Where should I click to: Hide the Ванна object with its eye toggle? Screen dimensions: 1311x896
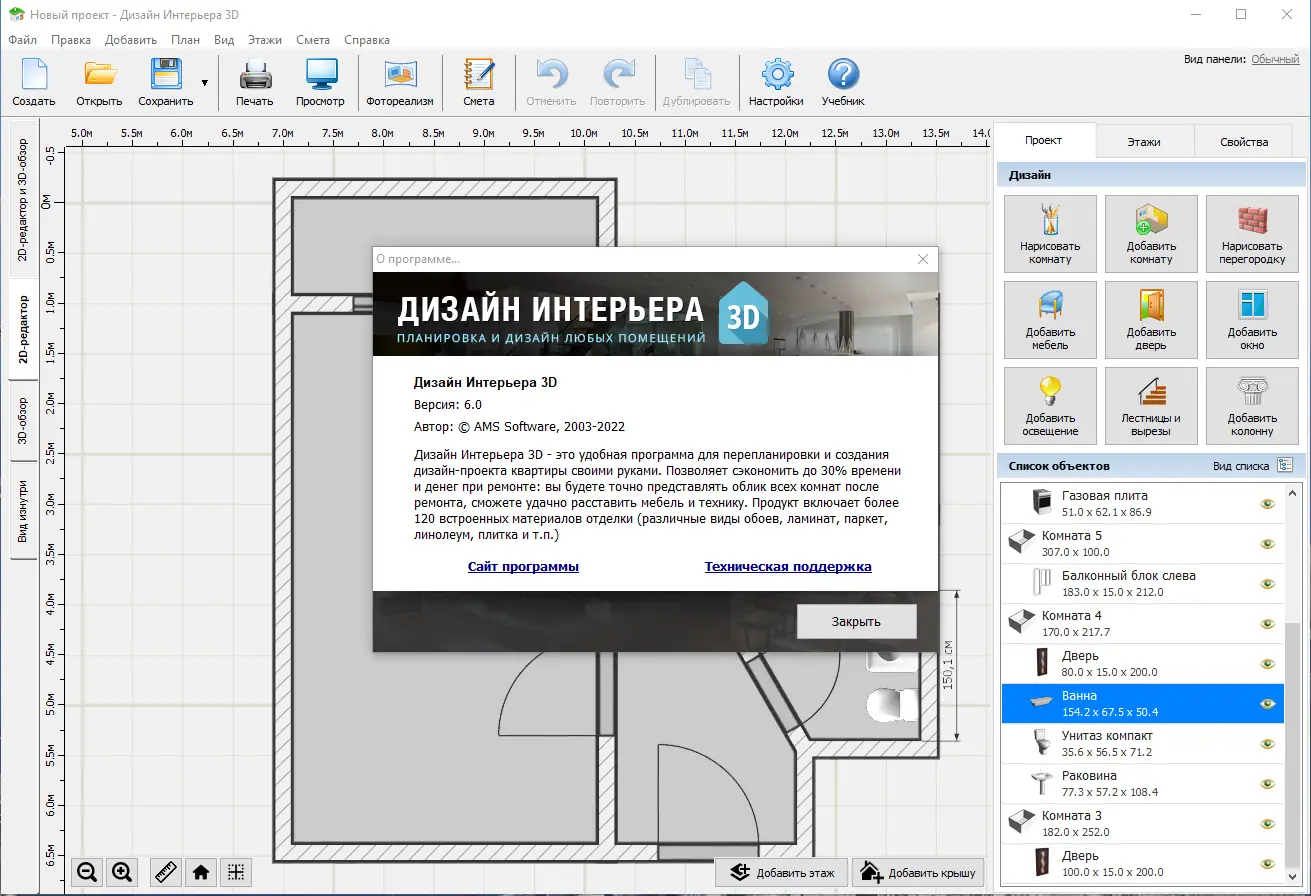click(x=1269, y=703)
